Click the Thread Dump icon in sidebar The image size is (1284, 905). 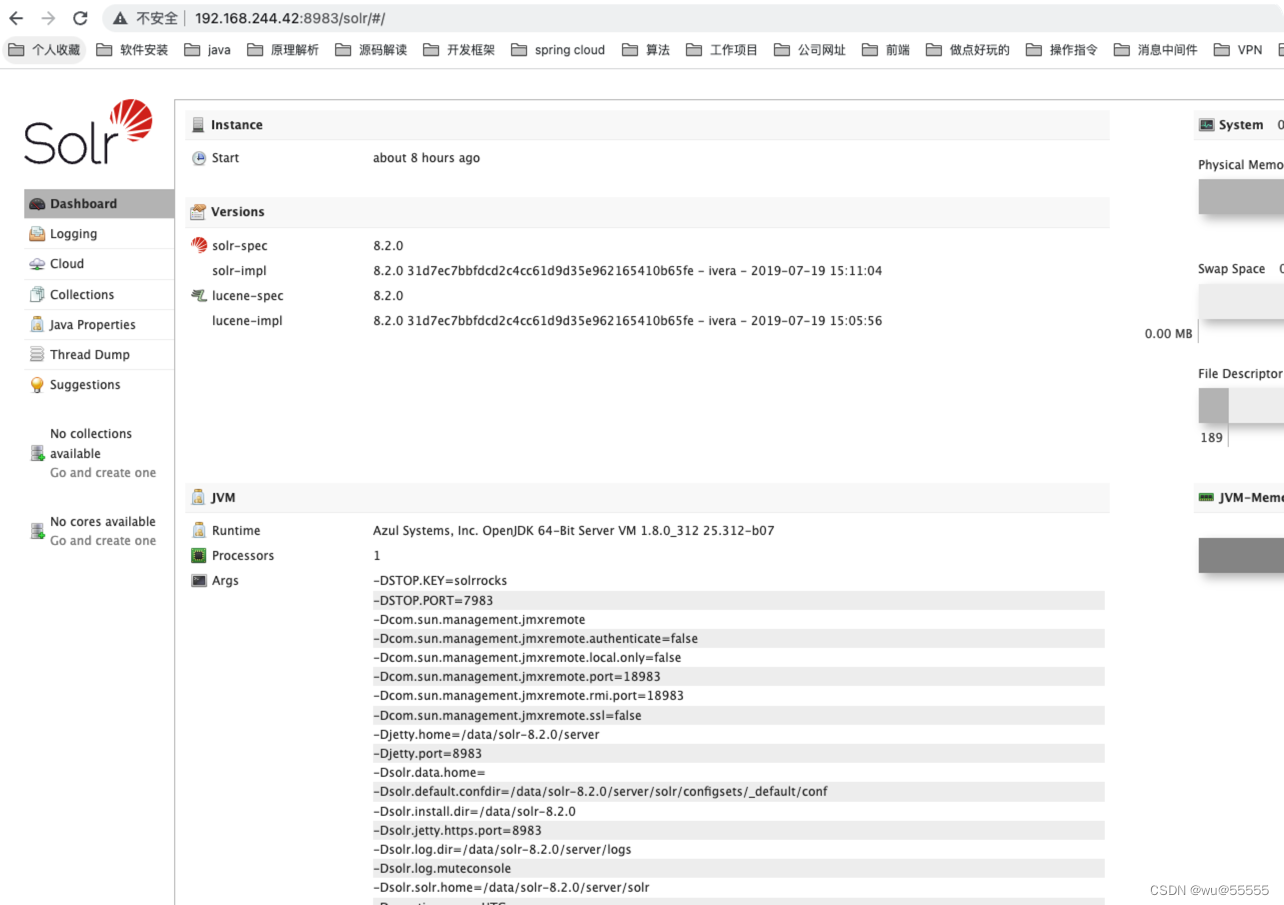pyautogui.click(x=37, y=355)
